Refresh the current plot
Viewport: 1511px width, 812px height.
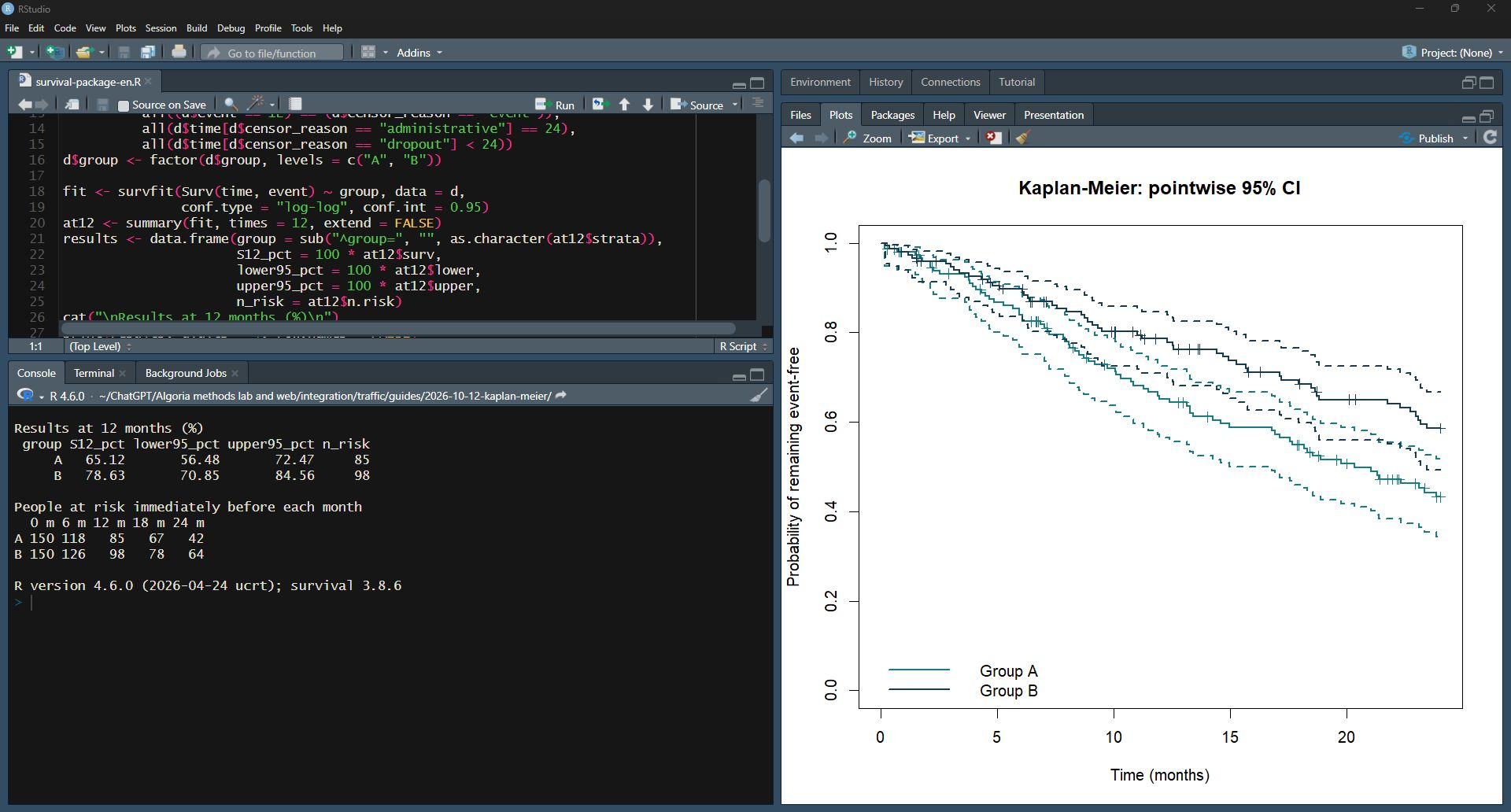[x=1491, y=137]
